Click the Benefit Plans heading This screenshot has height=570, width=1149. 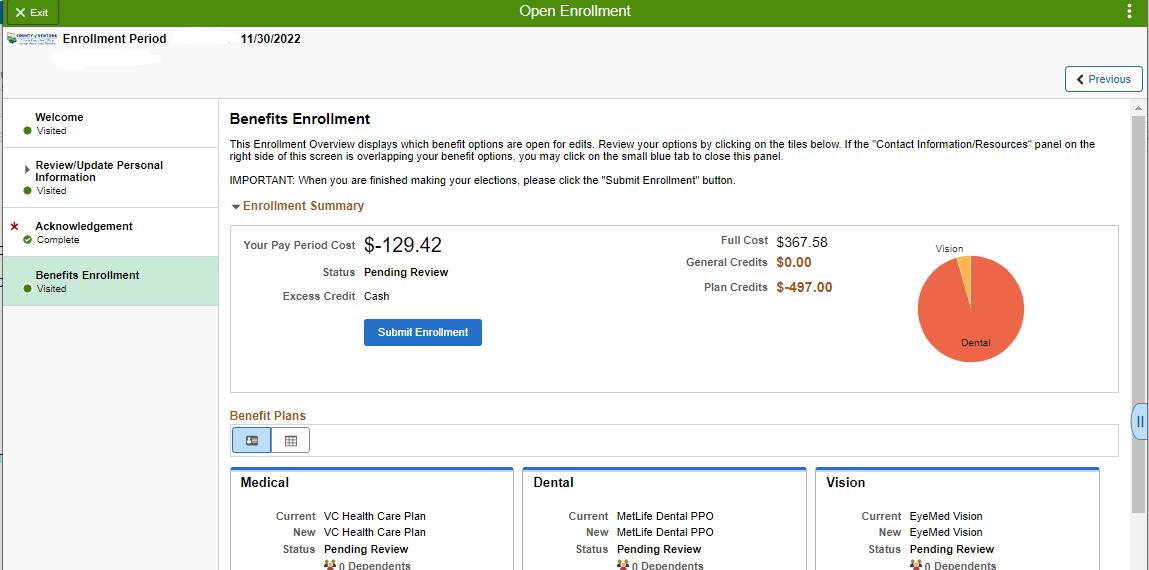[x=268, y=415]
